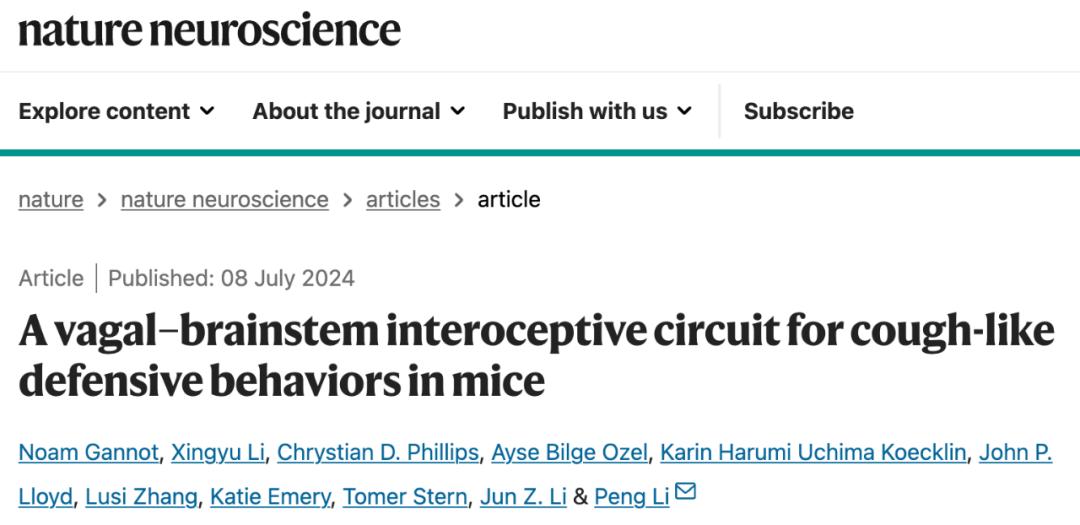Go to the nature breadcrumb link
This screenshot has width=1080, height=525.
click(x=51, y=199)
